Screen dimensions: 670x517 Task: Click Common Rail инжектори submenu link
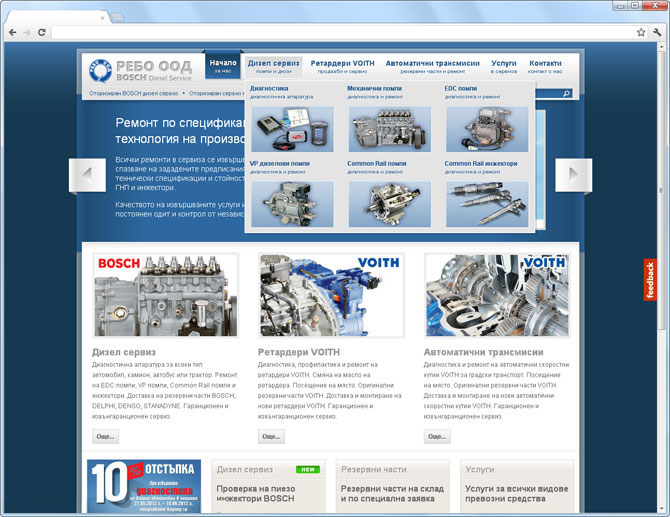[x=481, y=164]
